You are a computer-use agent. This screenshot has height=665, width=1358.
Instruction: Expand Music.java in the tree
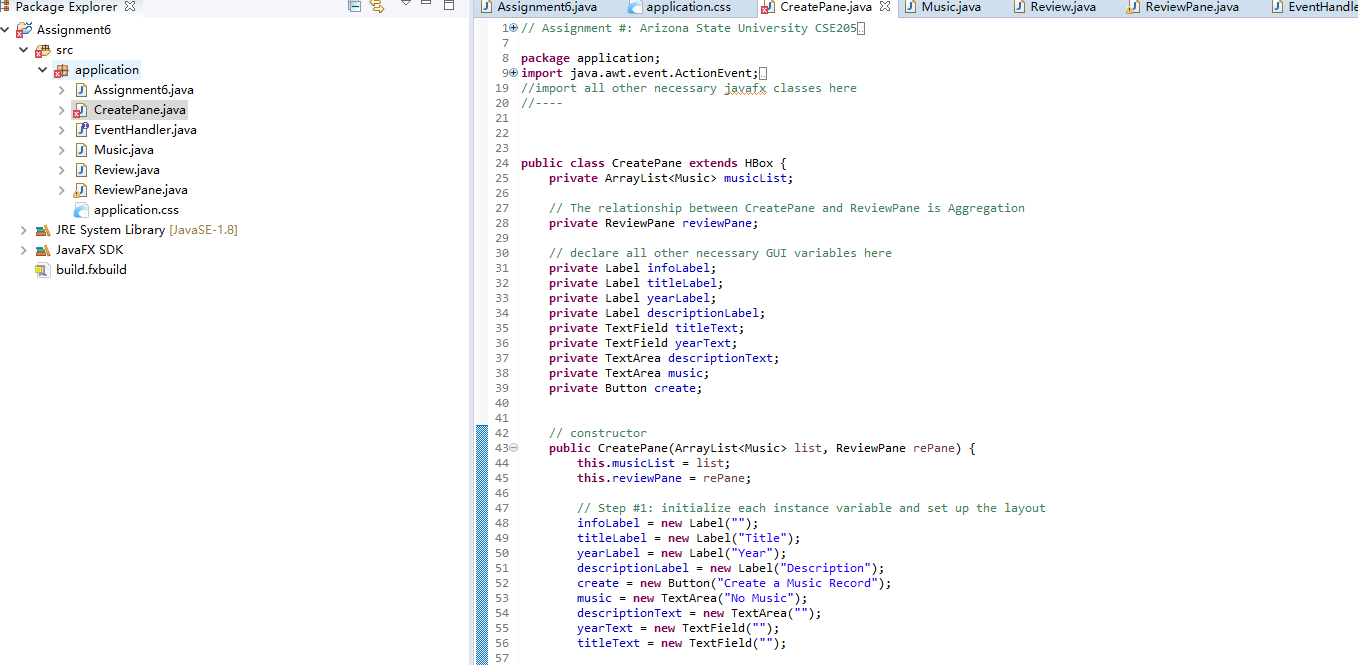(62, 150)
